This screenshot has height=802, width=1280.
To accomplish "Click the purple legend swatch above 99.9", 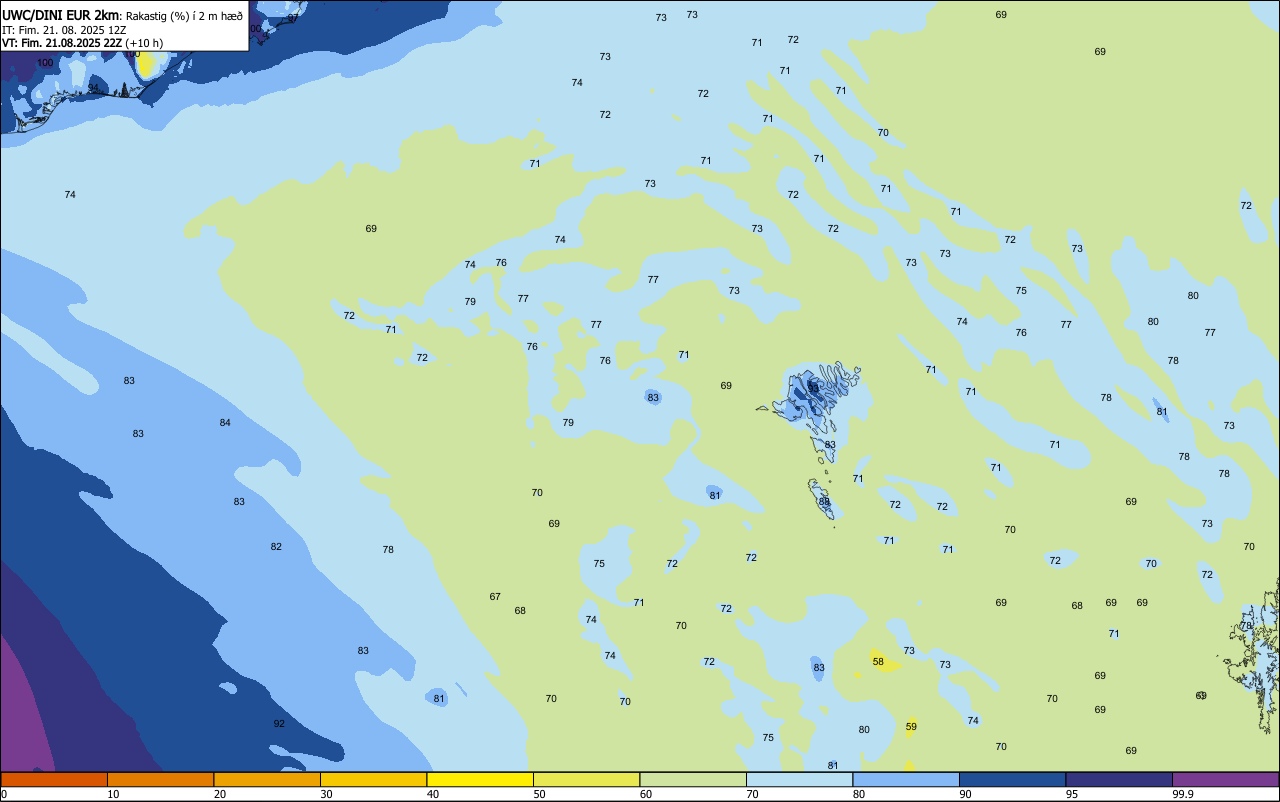I will click(1225, 779).
